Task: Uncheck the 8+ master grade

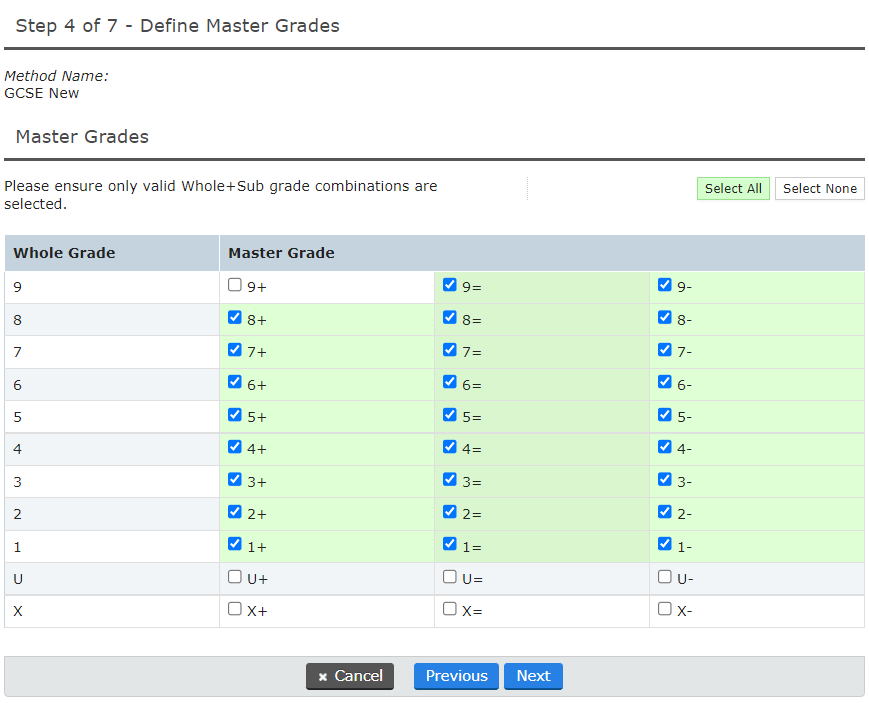Action: click(x=234, y=316)
